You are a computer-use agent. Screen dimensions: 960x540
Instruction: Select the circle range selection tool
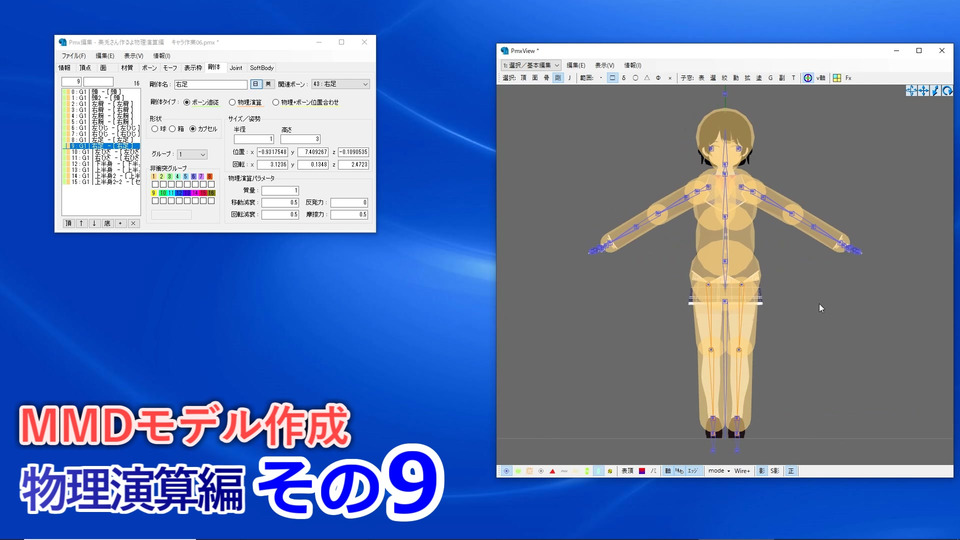[635, 77]
